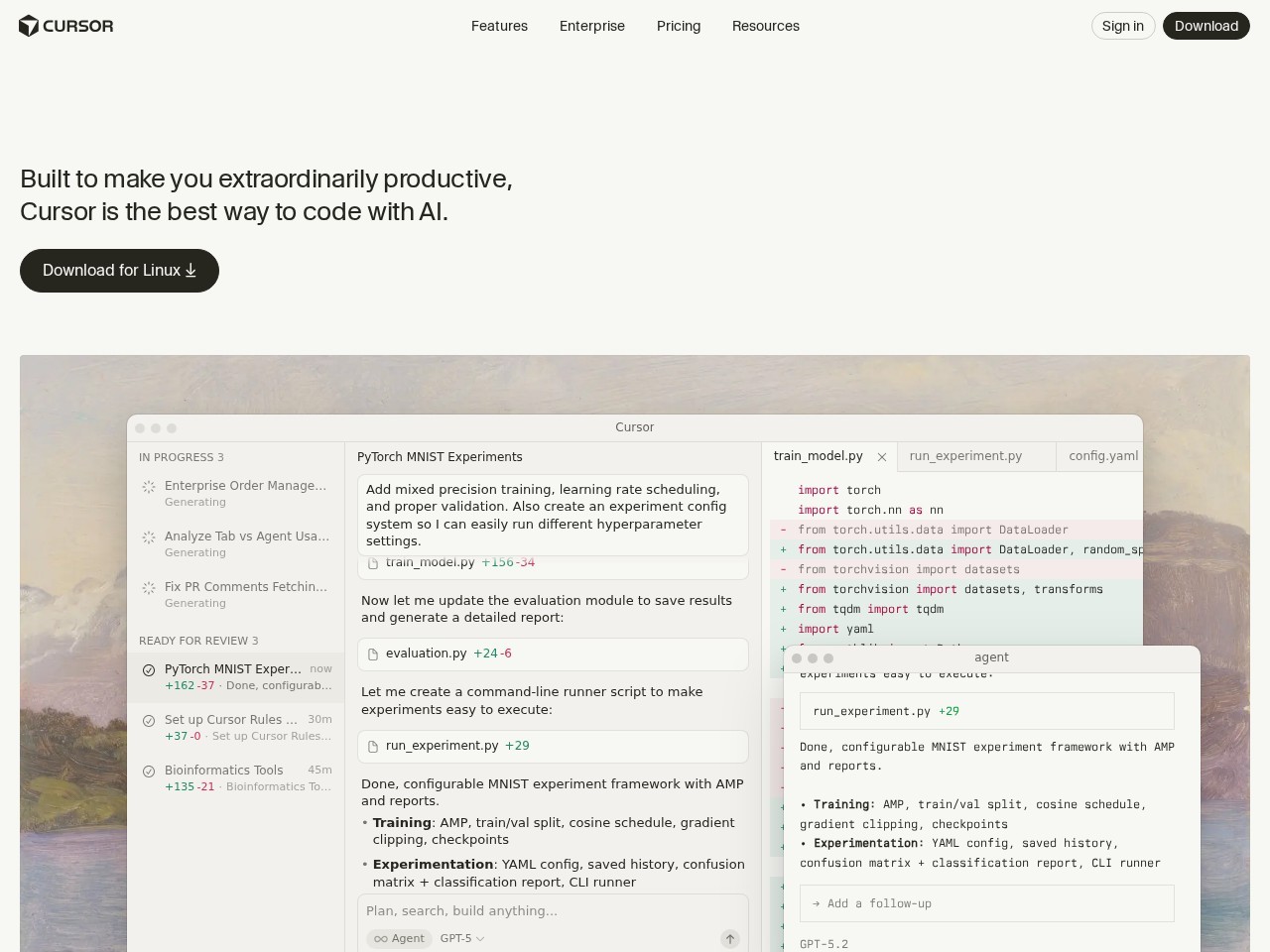This screenshot has width=1270, height=952.
Task: Click the file icon beside run_experiment.py in chat
Action: point(373,747)
